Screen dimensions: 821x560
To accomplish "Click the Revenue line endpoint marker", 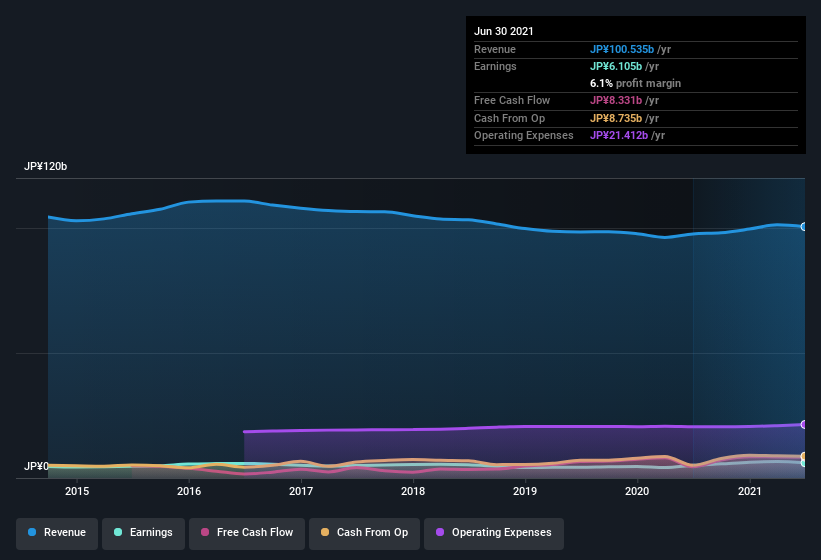I will 804,227.
